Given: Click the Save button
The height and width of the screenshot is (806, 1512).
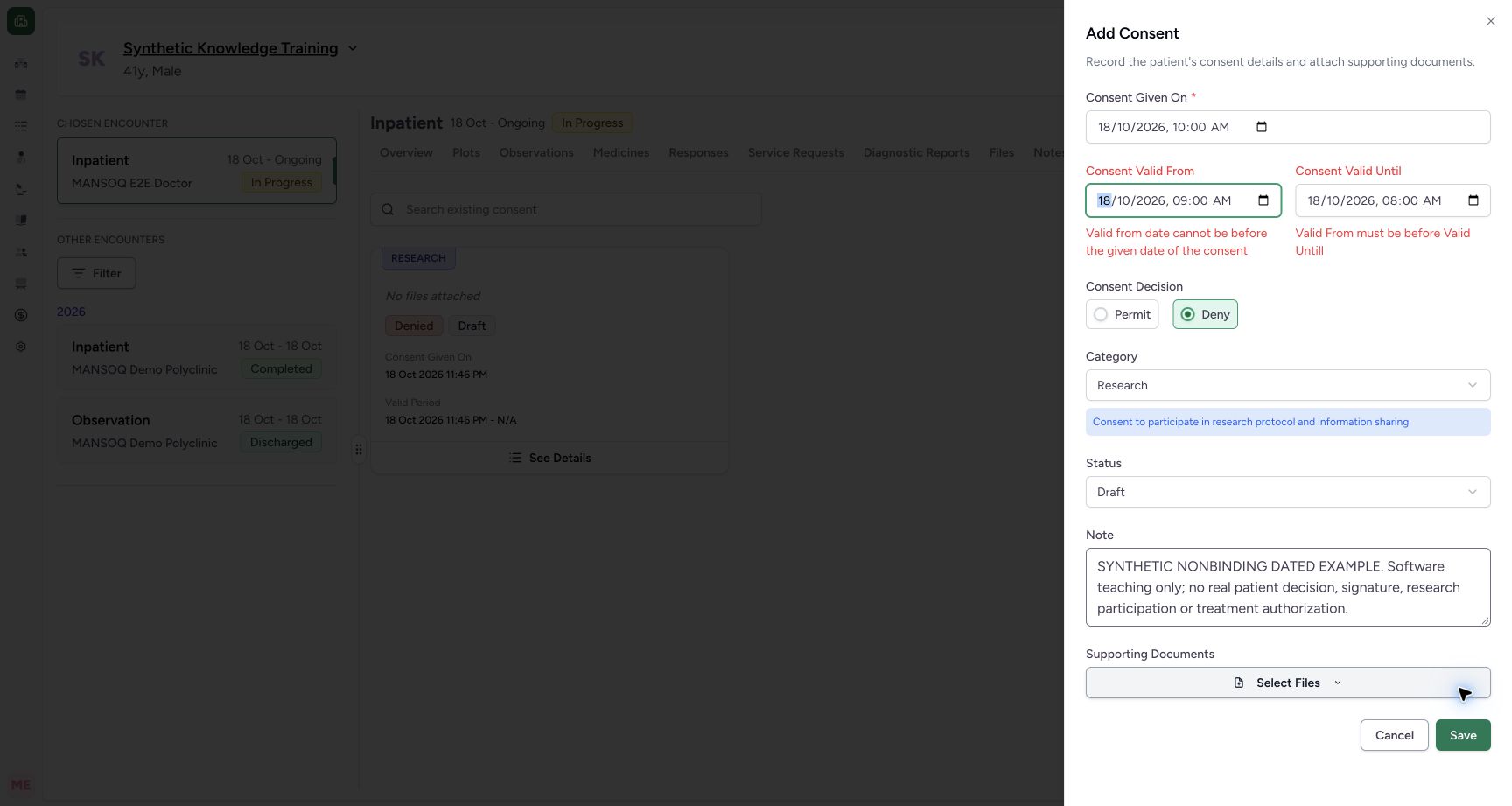Looking at the screenshot, I should coord(1463,735).
